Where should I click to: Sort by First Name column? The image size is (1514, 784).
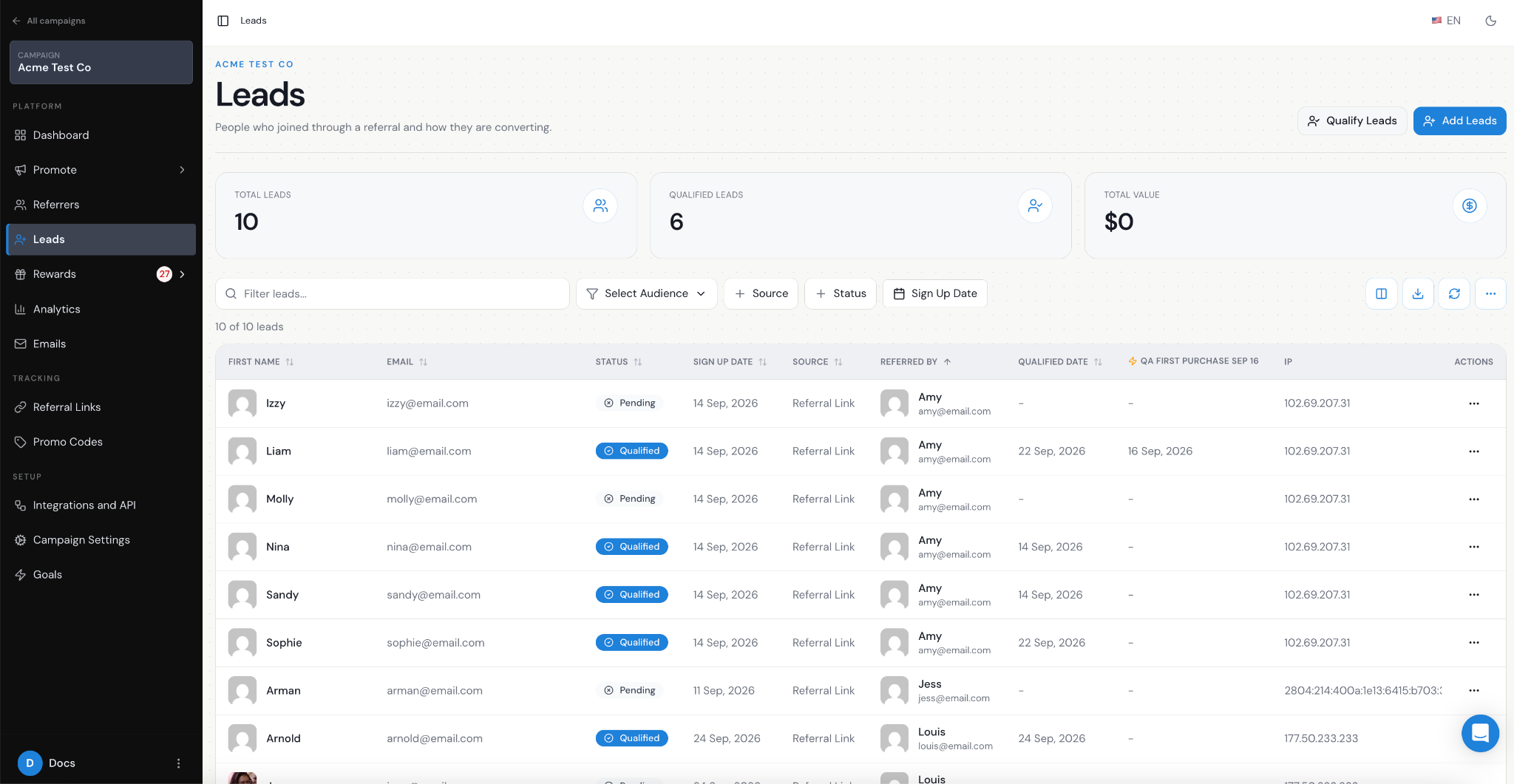coord(261,362)
